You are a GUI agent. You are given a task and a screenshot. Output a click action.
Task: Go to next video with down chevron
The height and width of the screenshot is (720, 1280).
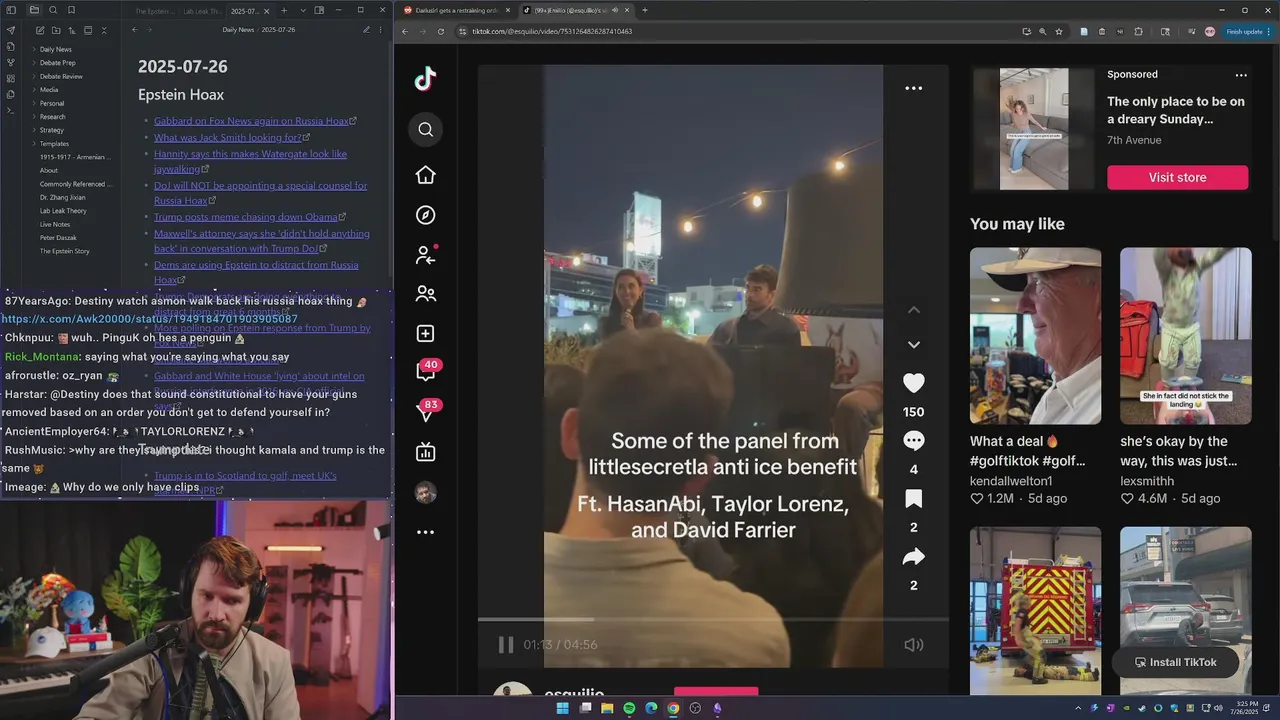pyautogui.click(x=913, y=344)
